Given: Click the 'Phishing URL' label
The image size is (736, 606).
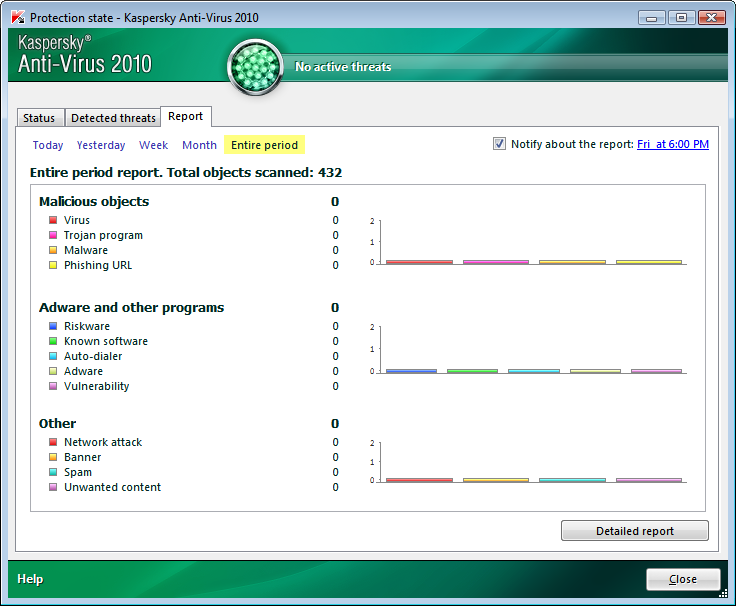Looking at the screenshot, I should click(98, 265).
